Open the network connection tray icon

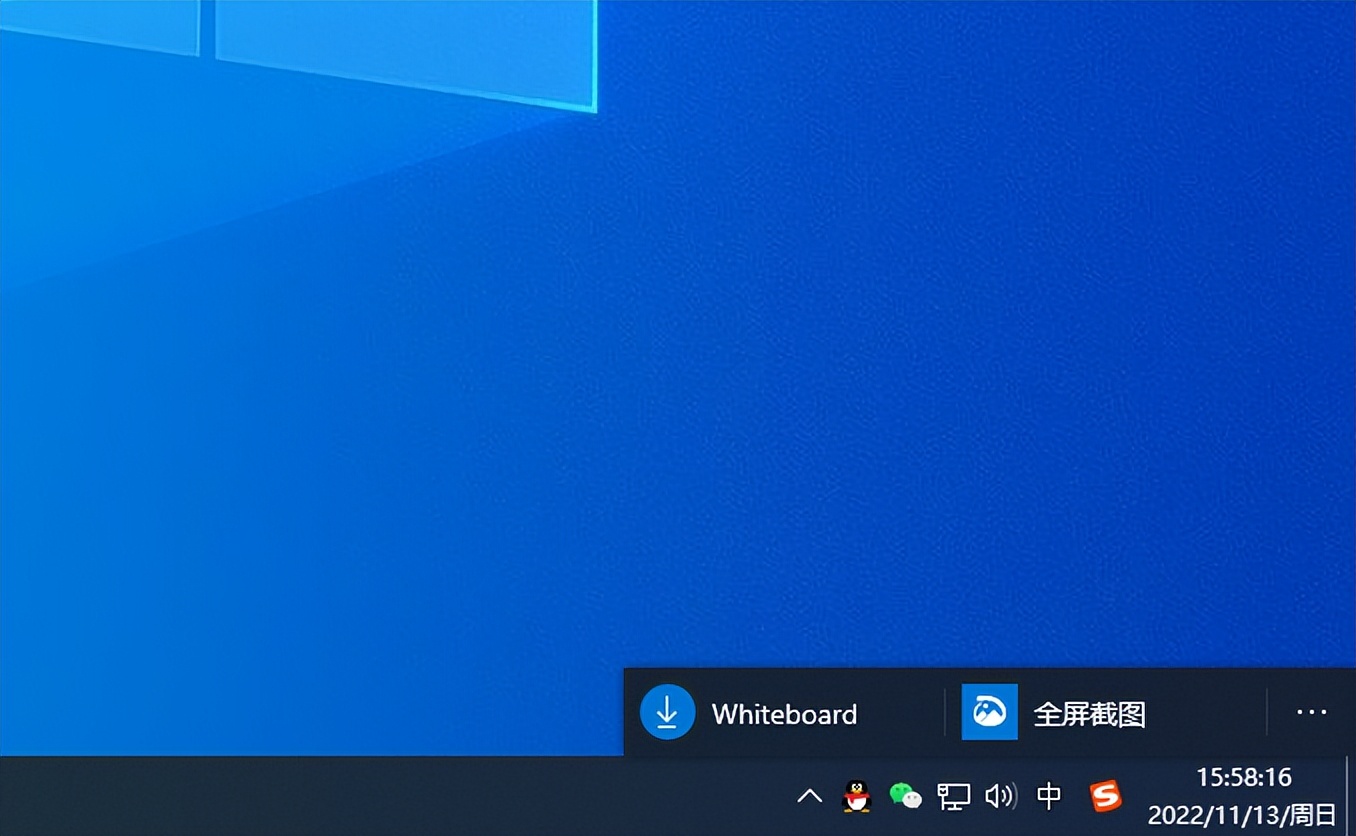[953, 796]
